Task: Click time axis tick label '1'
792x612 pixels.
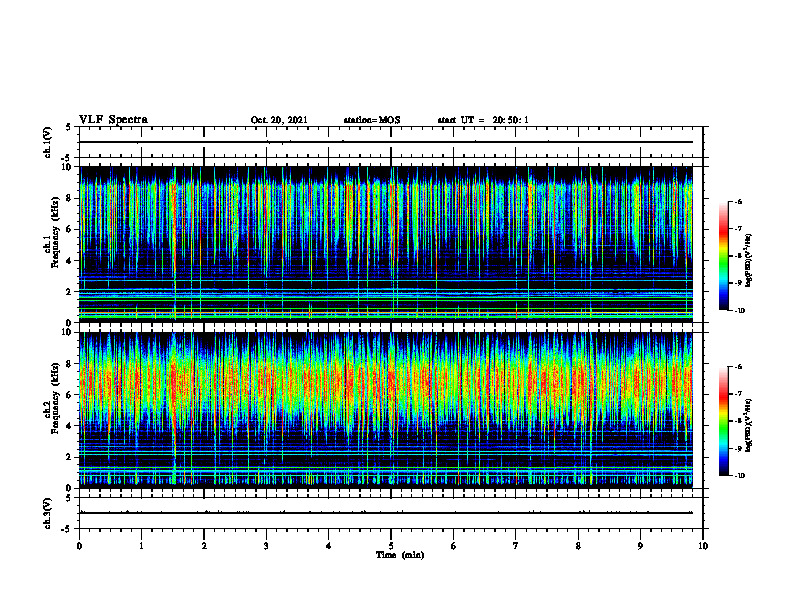Action: pyautogui.click(x=141, y=546)
